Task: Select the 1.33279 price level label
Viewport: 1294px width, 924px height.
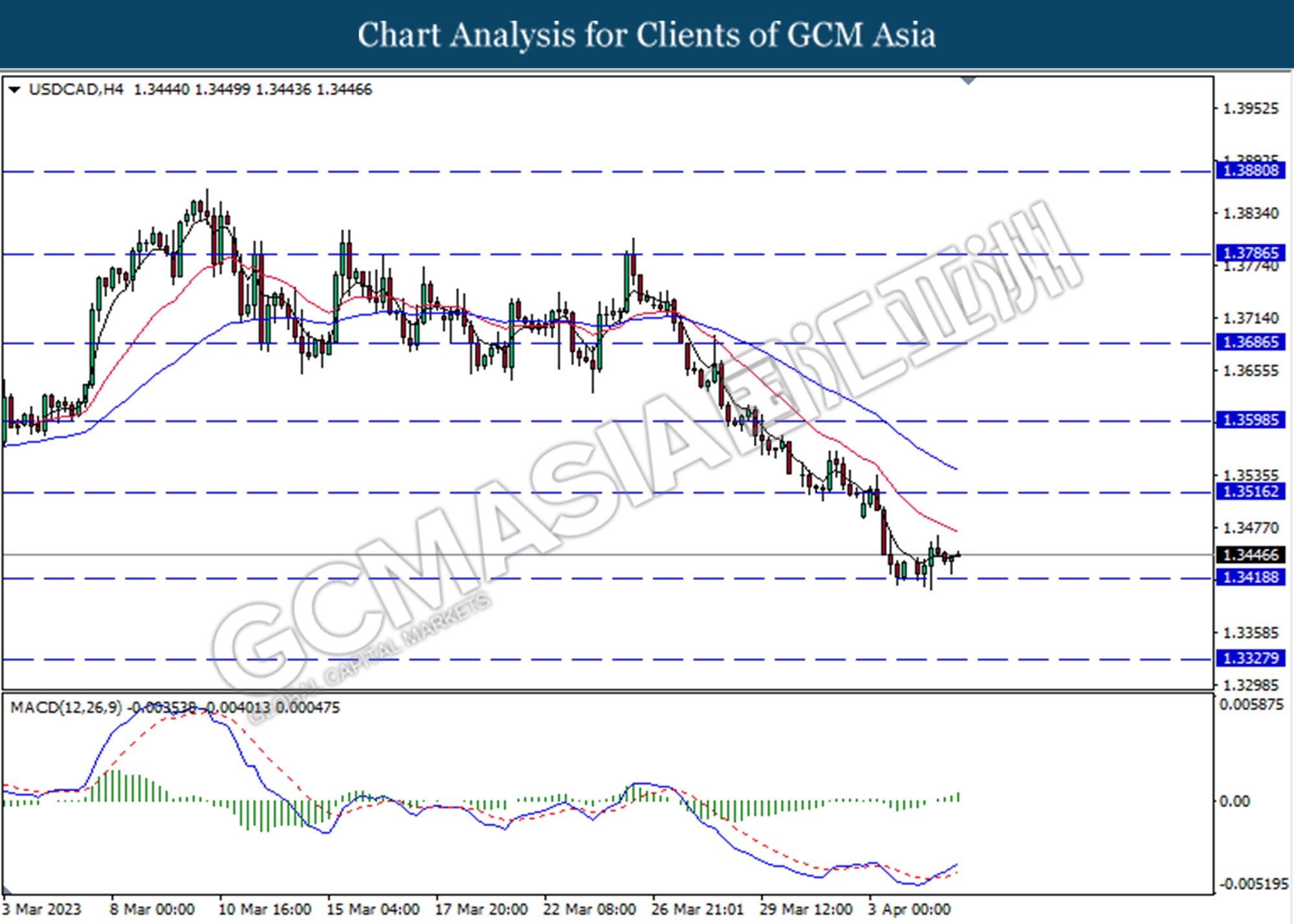Action: click(x=1250, y=659)
